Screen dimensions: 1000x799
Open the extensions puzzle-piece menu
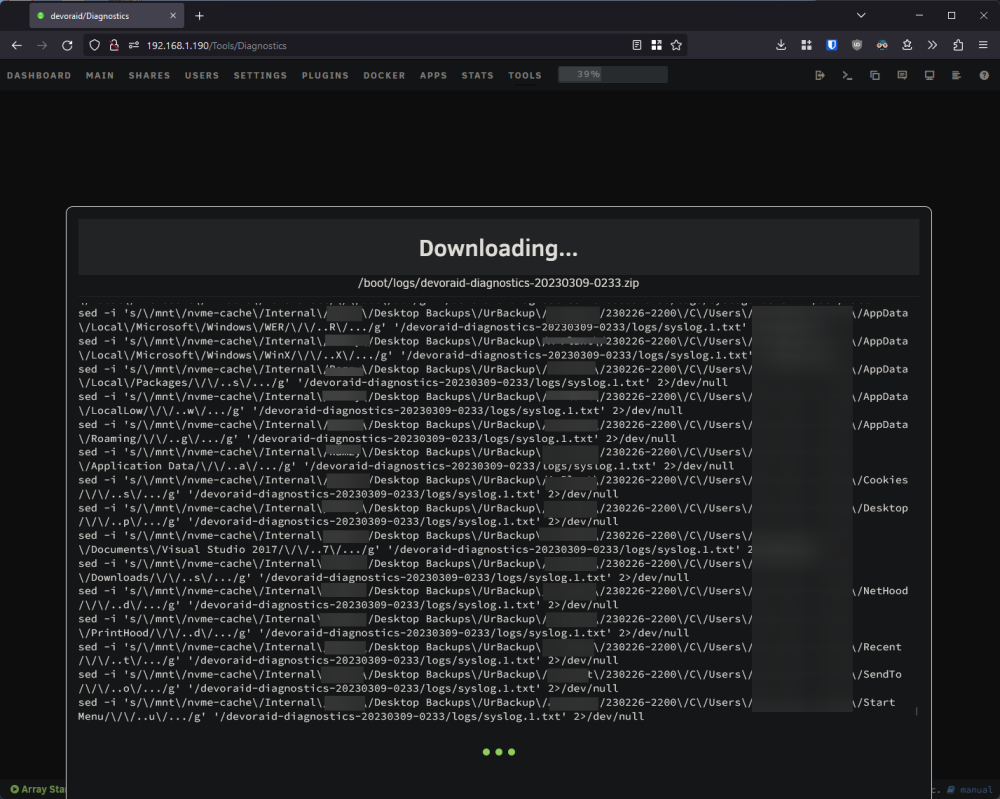tap(958, 45)
